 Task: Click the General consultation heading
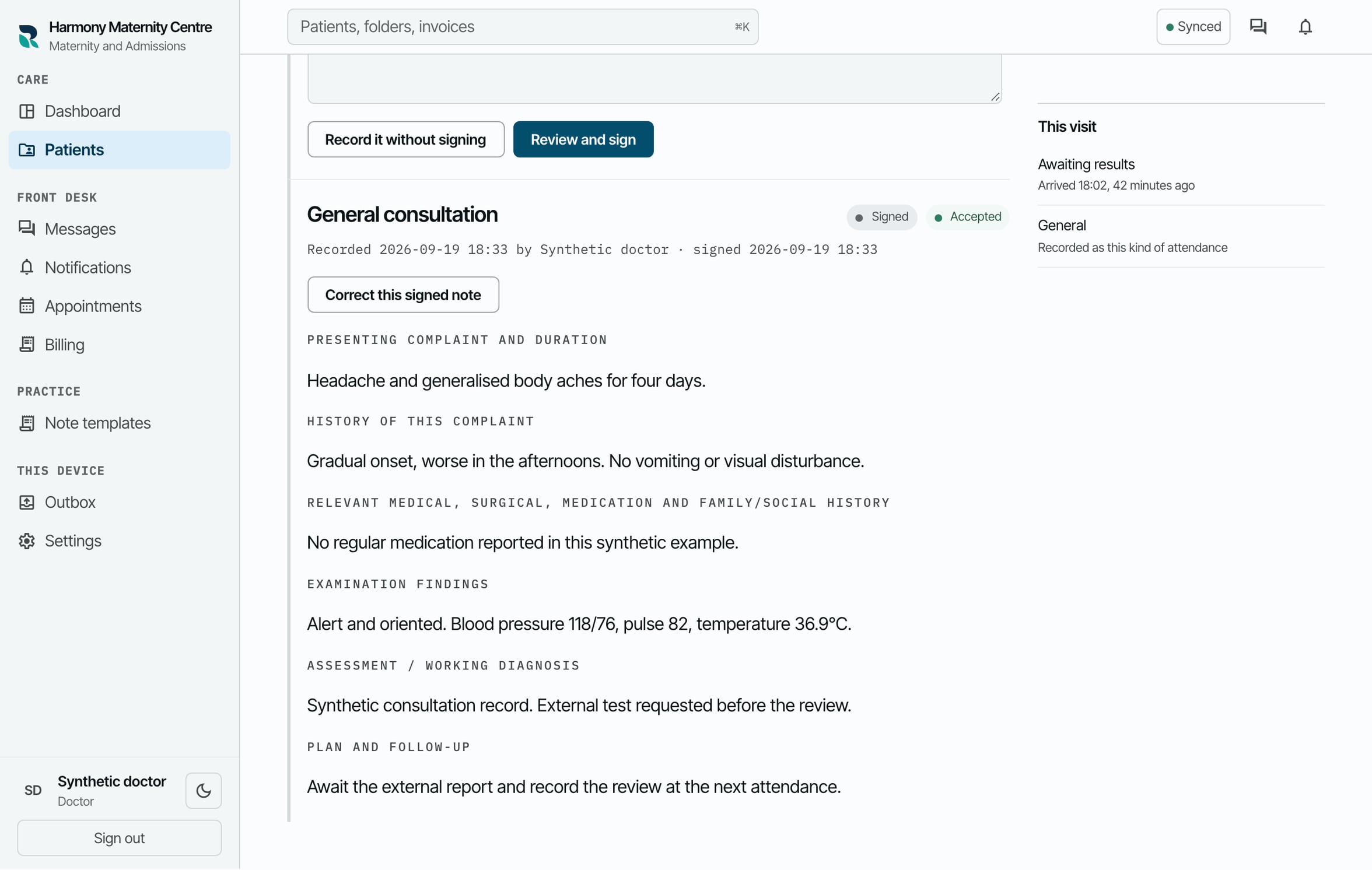point(402,214)
